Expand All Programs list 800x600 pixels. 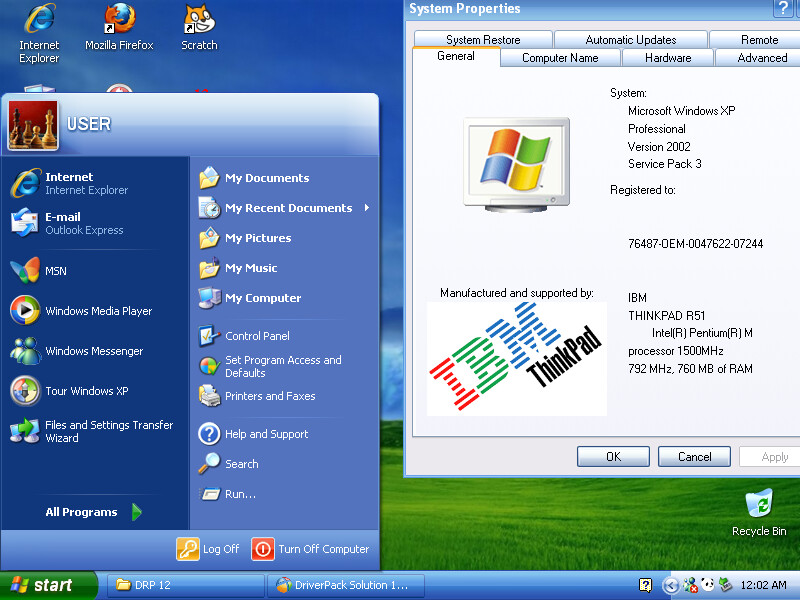pyautogui.click(x=95, y=512)
